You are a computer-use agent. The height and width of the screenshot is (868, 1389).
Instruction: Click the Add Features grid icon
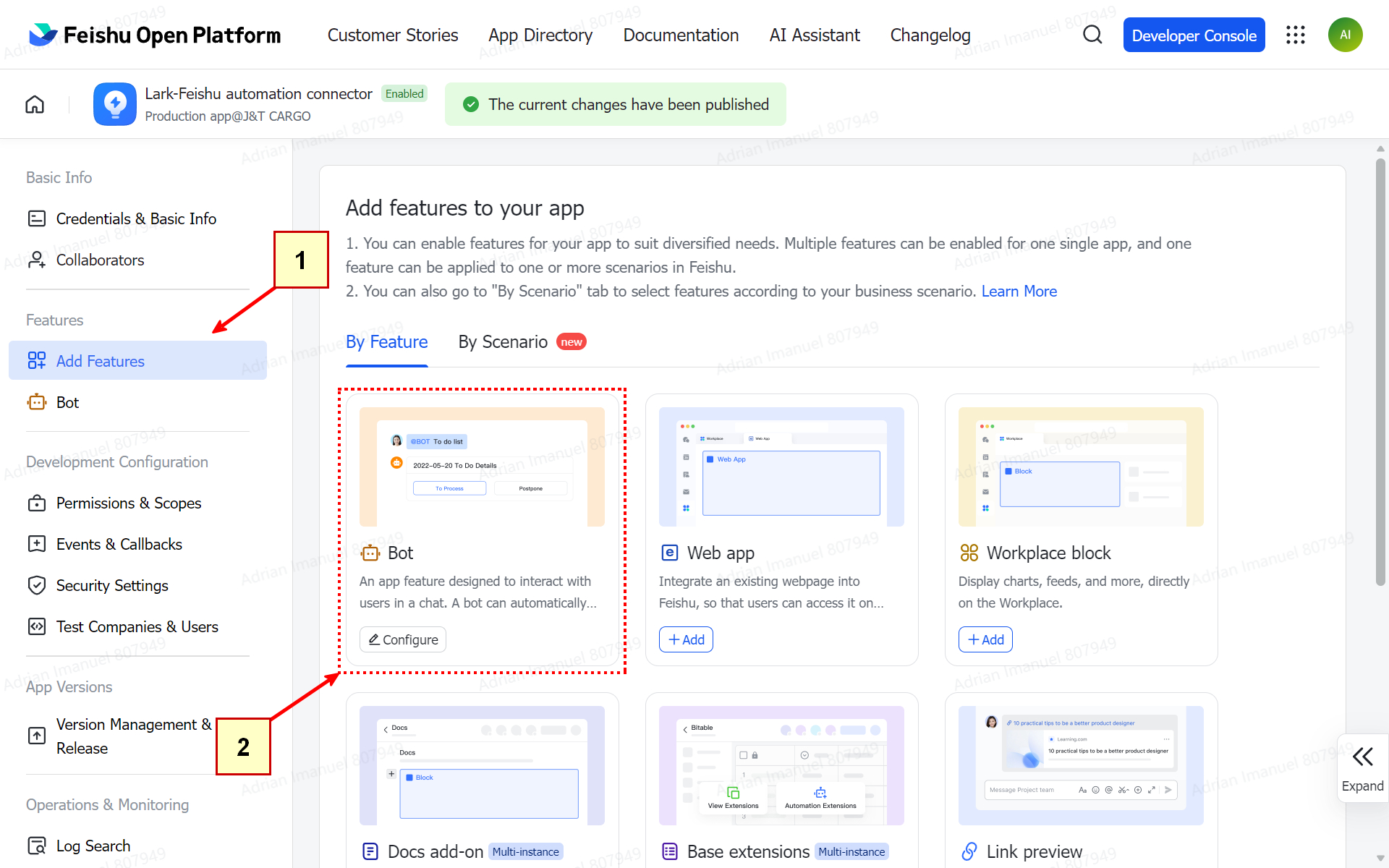pyautogui.click(x=37, y=360)
